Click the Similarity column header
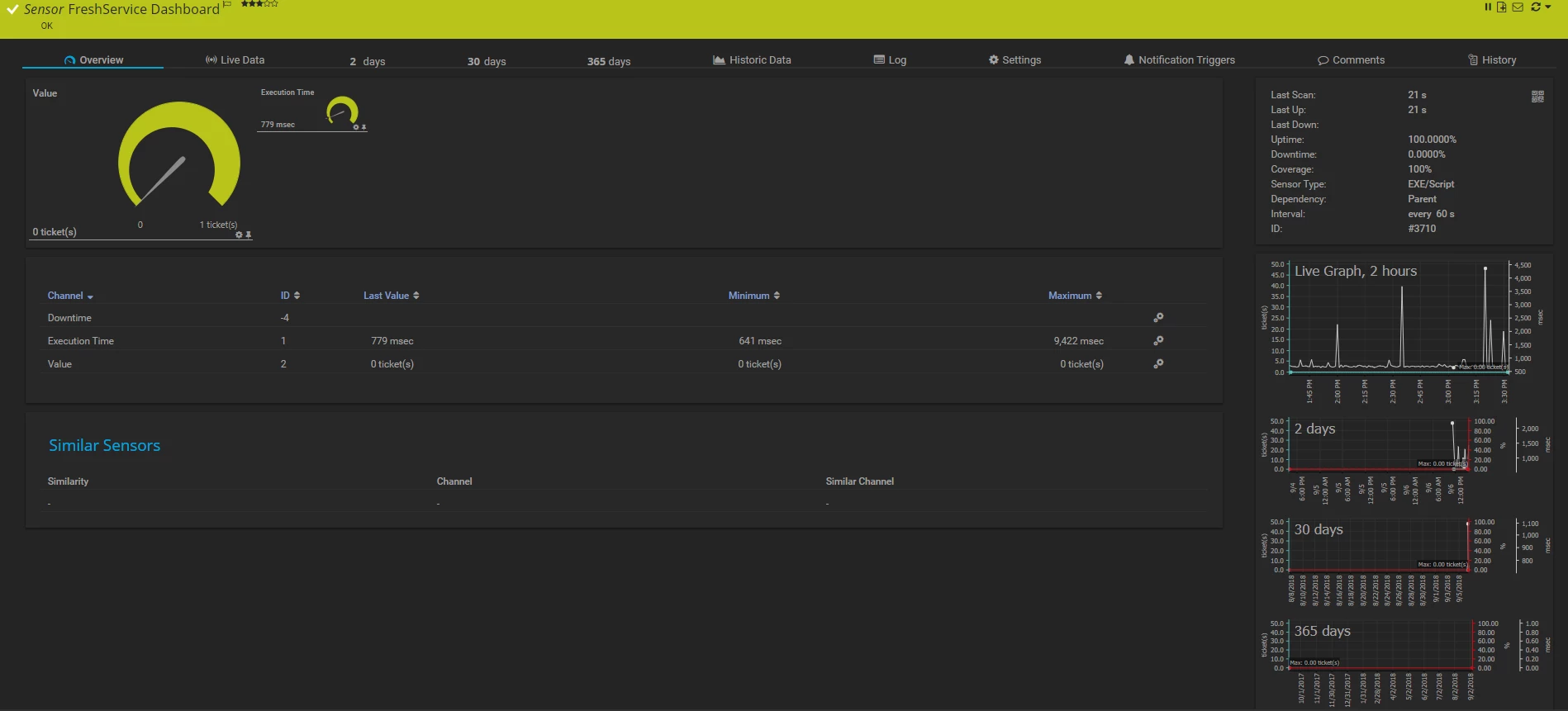The width and height of the screenshot is (1568, 711). point(68,481)
